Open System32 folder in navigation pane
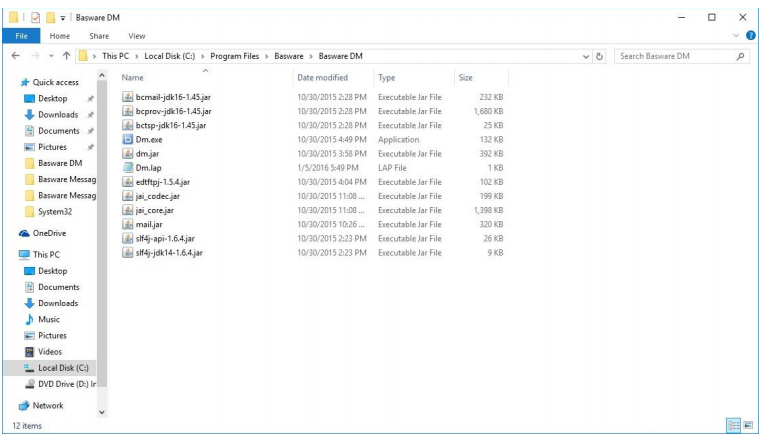Viewport: 763px width, 436px height. (55, 211)
